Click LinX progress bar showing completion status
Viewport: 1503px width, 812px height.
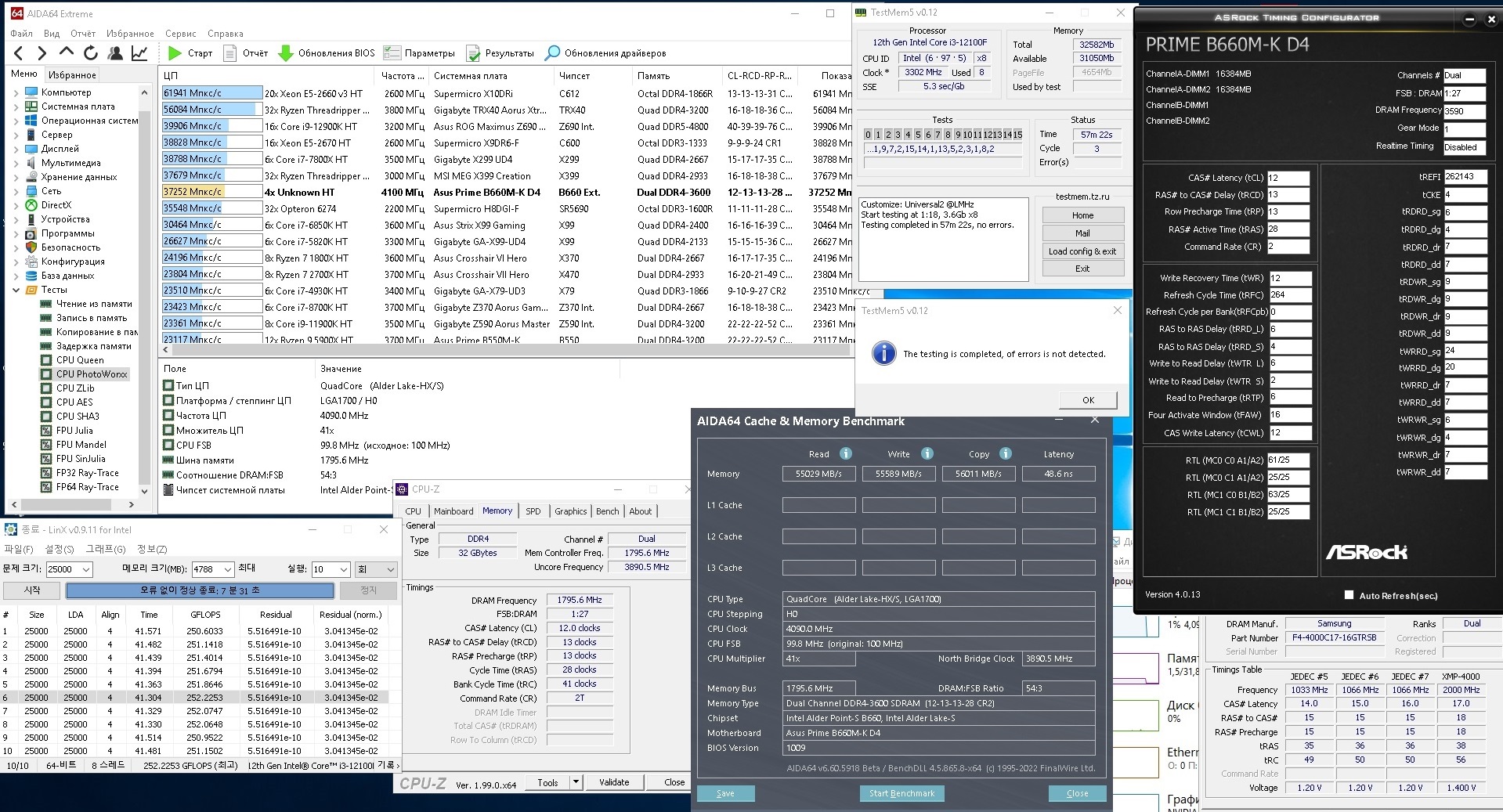(x=200, y=590)
